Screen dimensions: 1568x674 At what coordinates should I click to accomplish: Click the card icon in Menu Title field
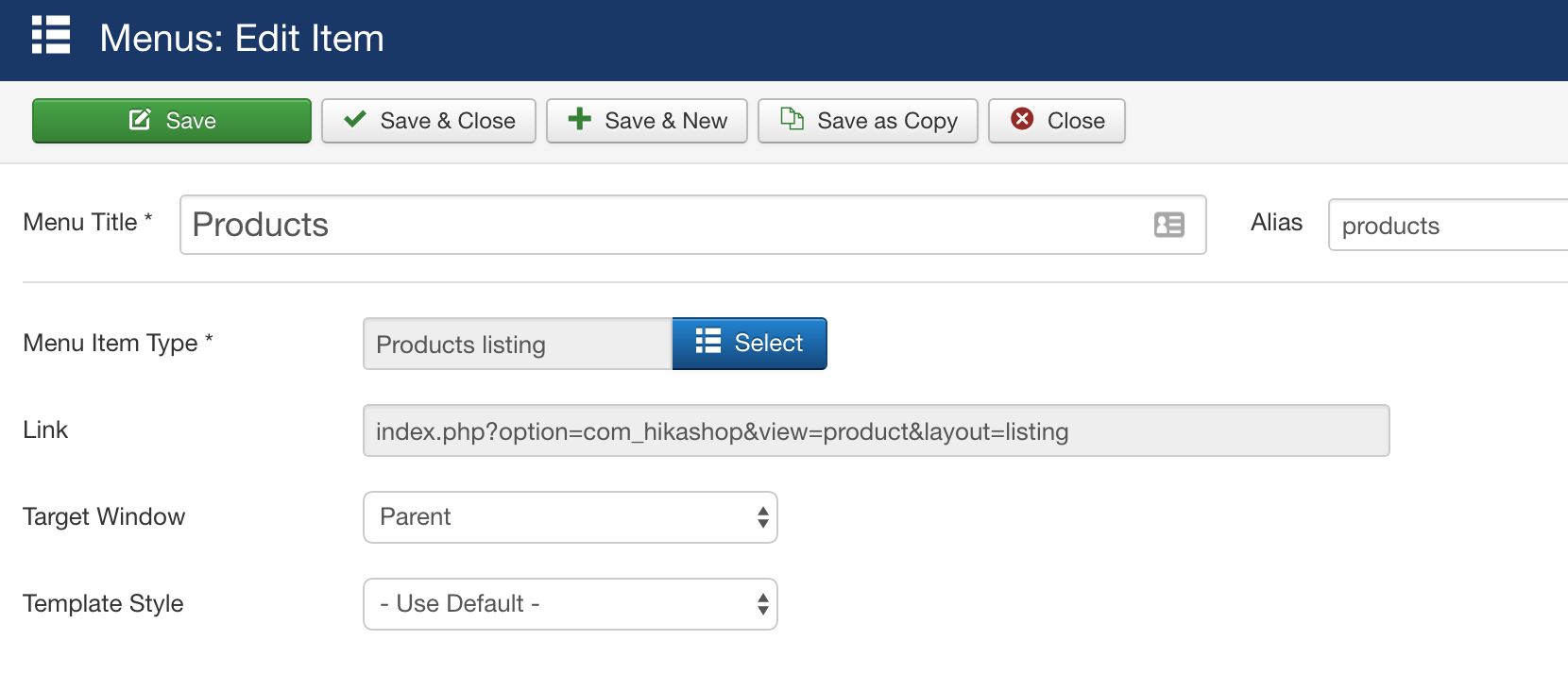click(x=1168, y=225)
